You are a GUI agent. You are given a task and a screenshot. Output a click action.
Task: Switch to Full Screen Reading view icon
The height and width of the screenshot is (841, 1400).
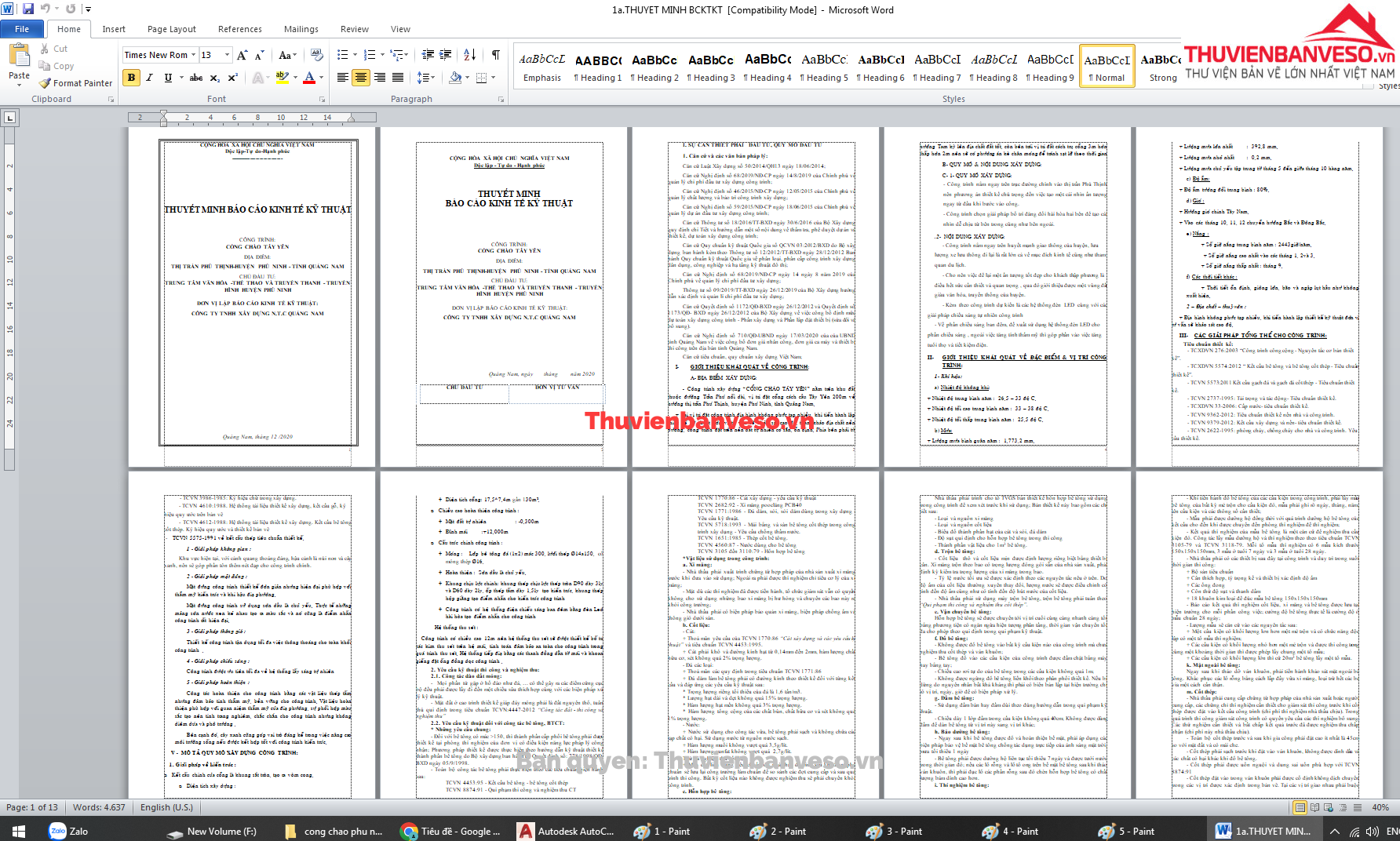(x=1314, y=807)
